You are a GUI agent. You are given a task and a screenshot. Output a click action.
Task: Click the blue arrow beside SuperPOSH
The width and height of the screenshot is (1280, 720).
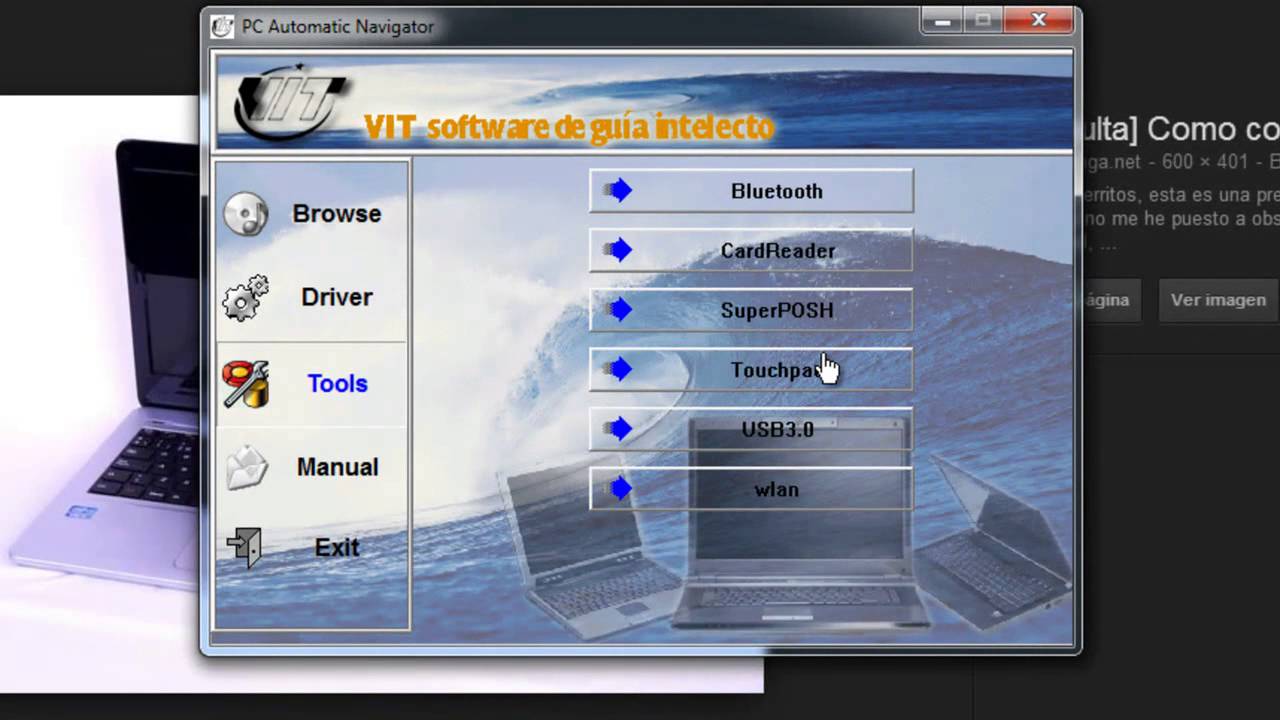(x=619, y=310)
